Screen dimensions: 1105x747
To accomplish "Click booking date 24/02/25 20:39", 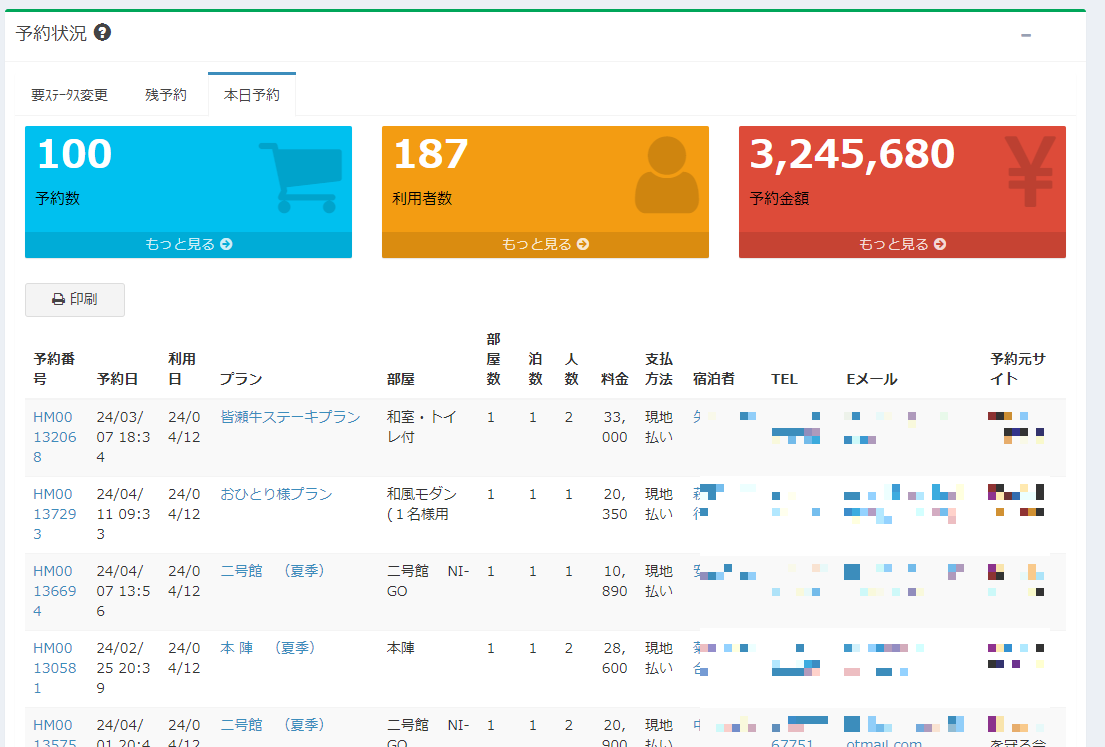I will tap(123, 667).
